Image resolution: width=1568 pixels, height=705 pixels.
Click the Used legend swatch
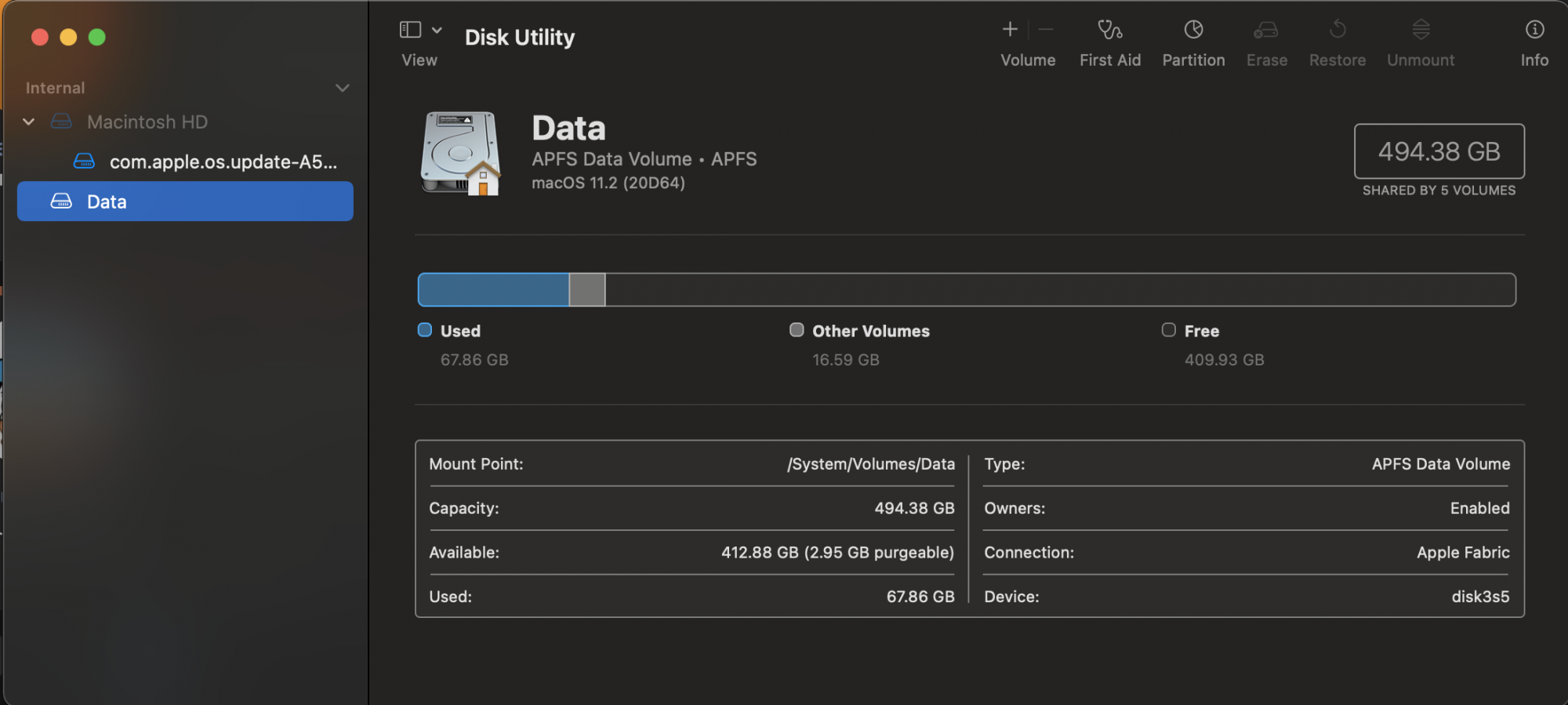pos(425,330)
